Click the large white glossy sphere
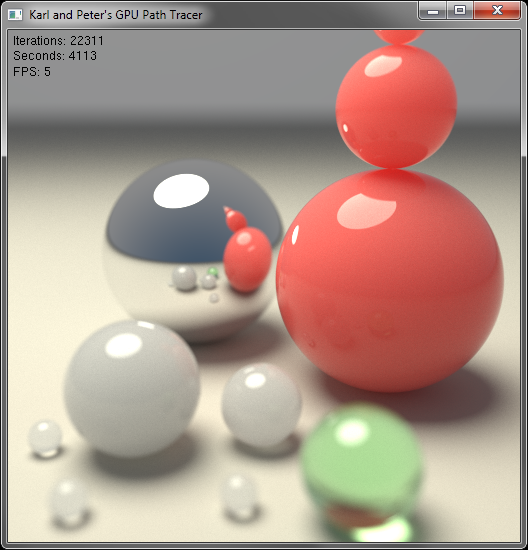The height and width of the screenshot is (550, 528). (x=132, y=389)
